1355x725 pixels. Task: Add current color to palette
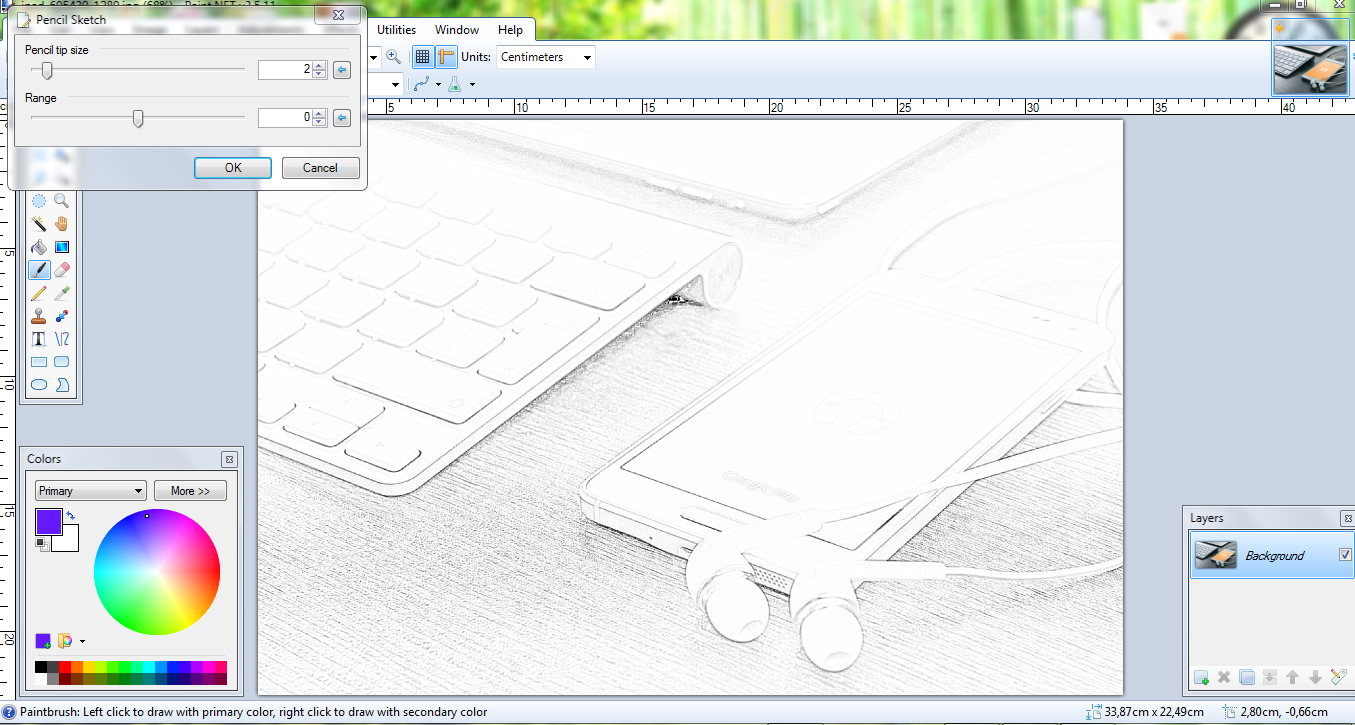pos(43,641)
